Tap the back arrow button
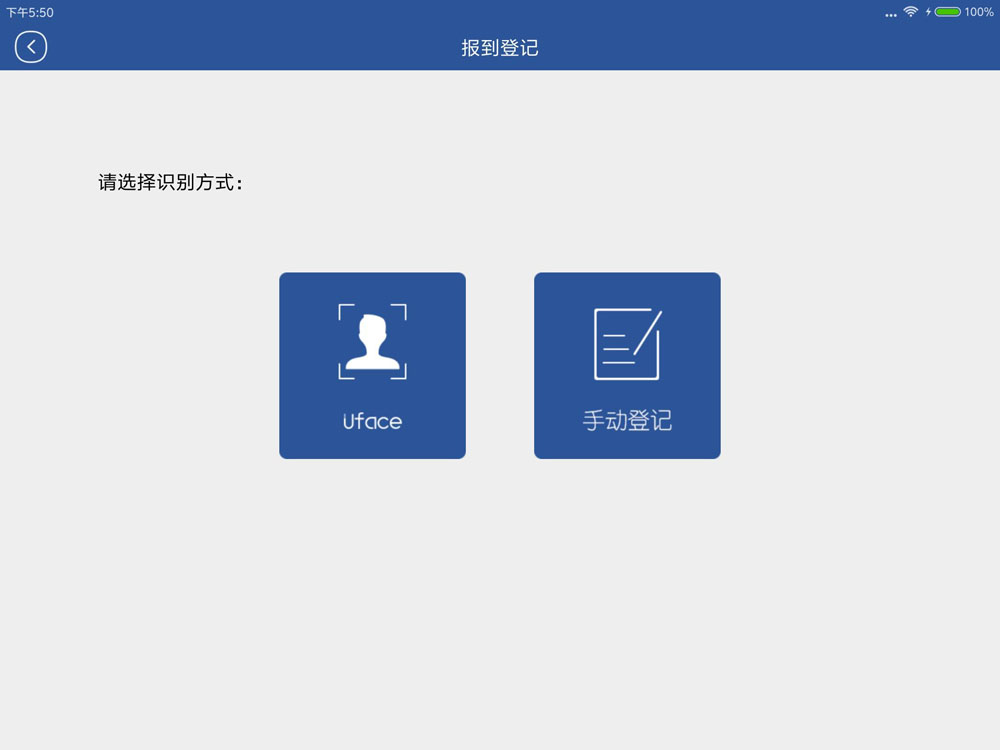This screenshot has height=750, width=1000. [x=31, y=47]
